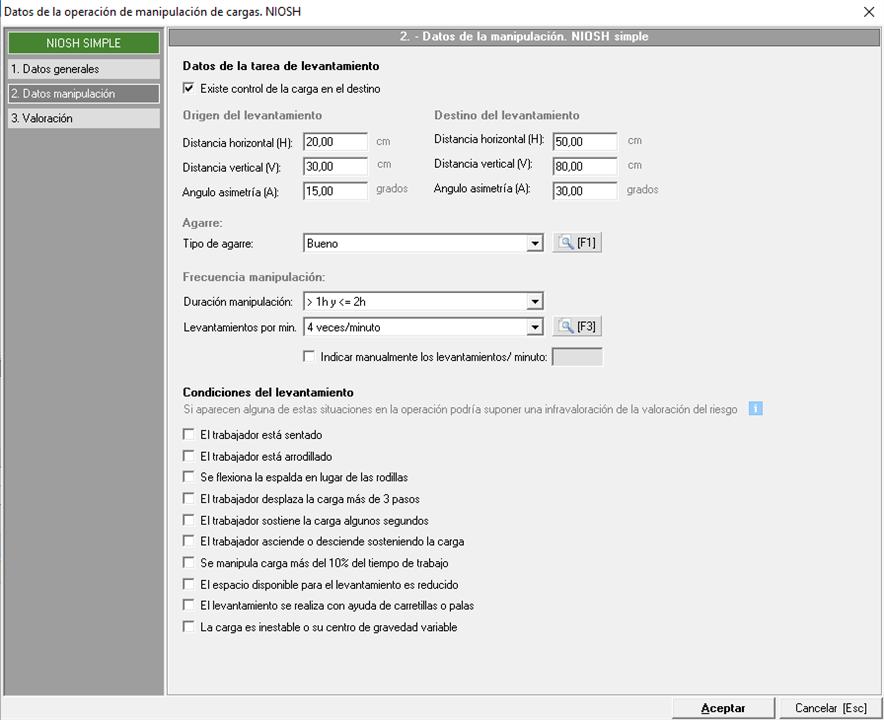Screen dimensions: 884x720
Task: Check 'Indicar manualmente los levantamientos/minuto'
Action: (309, 356)
